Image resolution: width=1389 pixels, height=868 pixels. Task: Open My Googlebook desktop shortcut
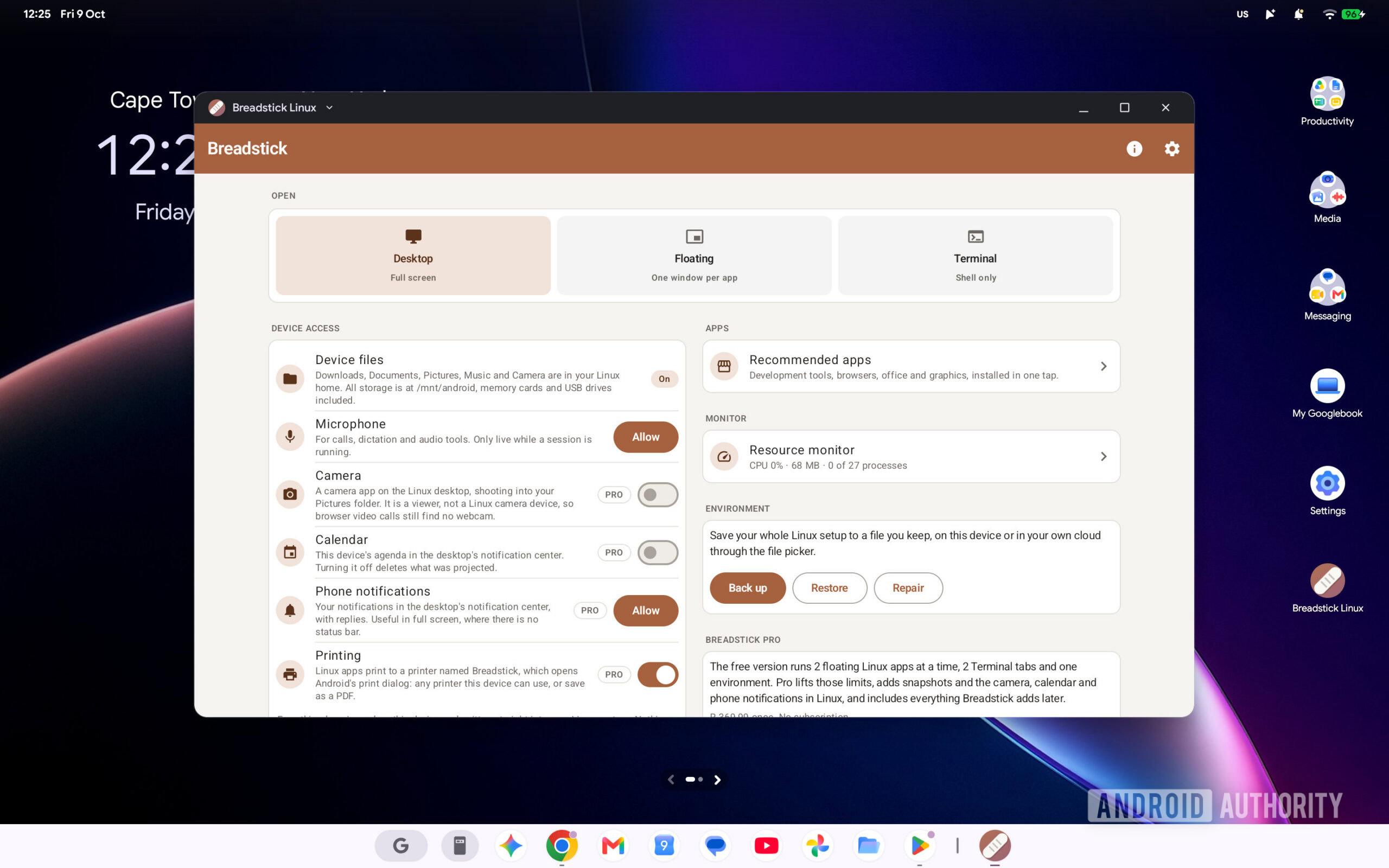1327,394
